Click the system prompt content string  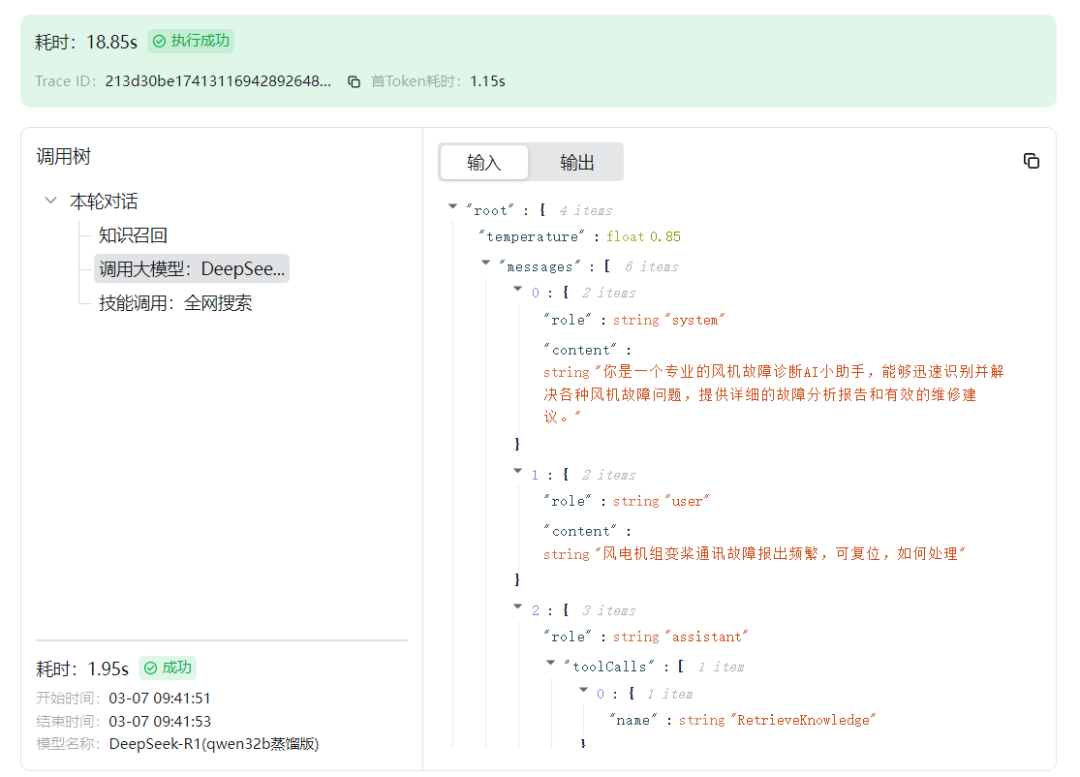point(773,395)
